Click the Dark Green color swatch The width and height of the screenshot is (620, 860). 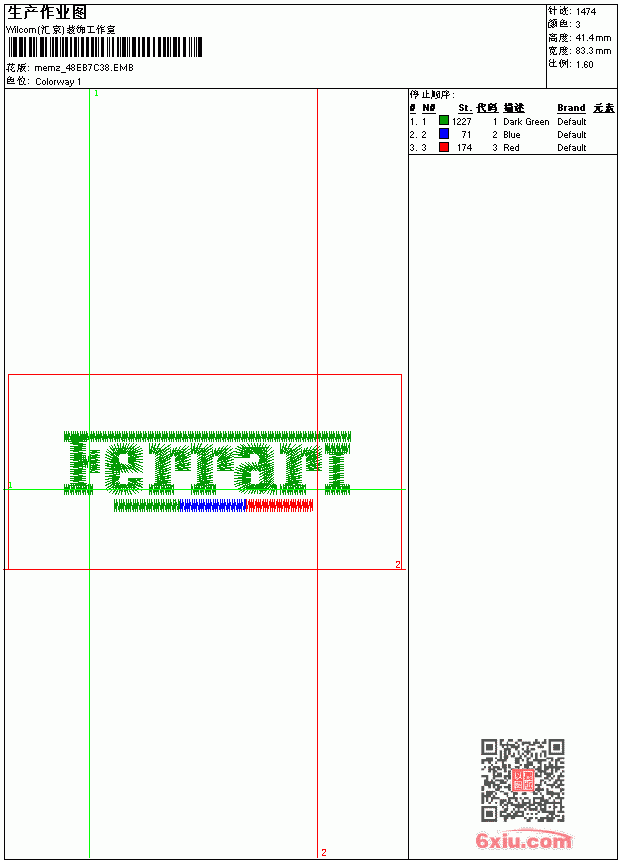[444, 121]
